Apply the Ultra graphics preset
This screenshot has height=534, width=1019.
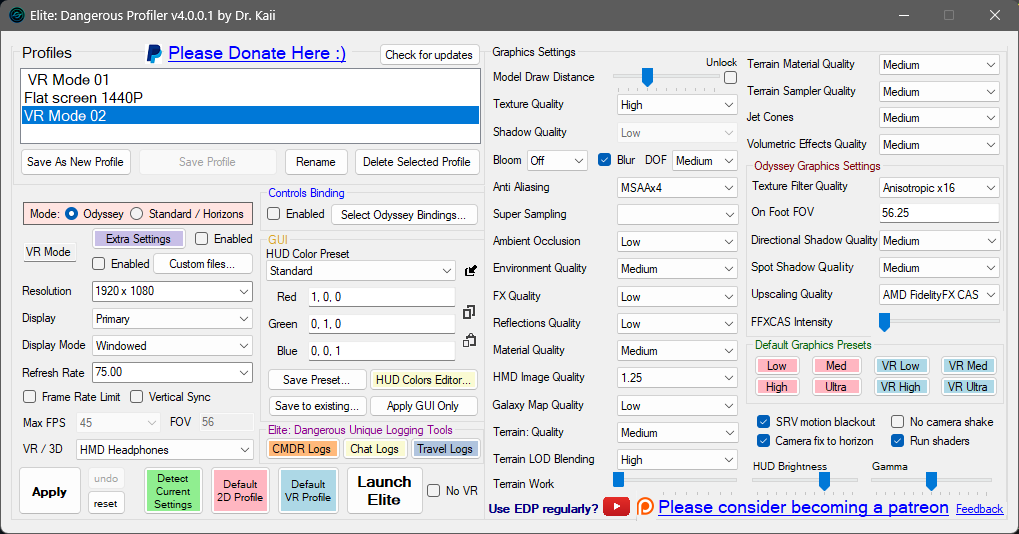(836, 387)
